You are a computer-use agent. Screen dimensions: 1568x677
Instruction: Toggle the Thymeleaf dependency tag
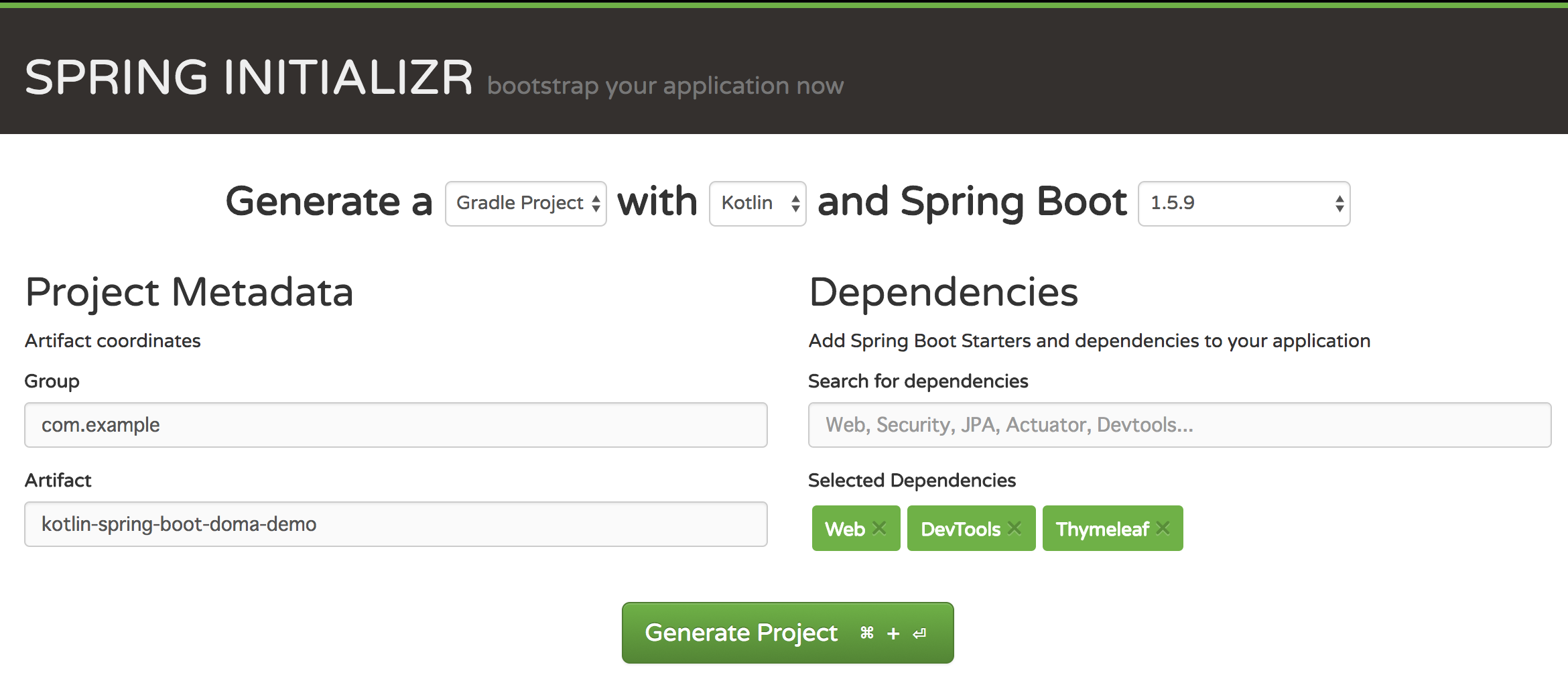coord(1102,529)
